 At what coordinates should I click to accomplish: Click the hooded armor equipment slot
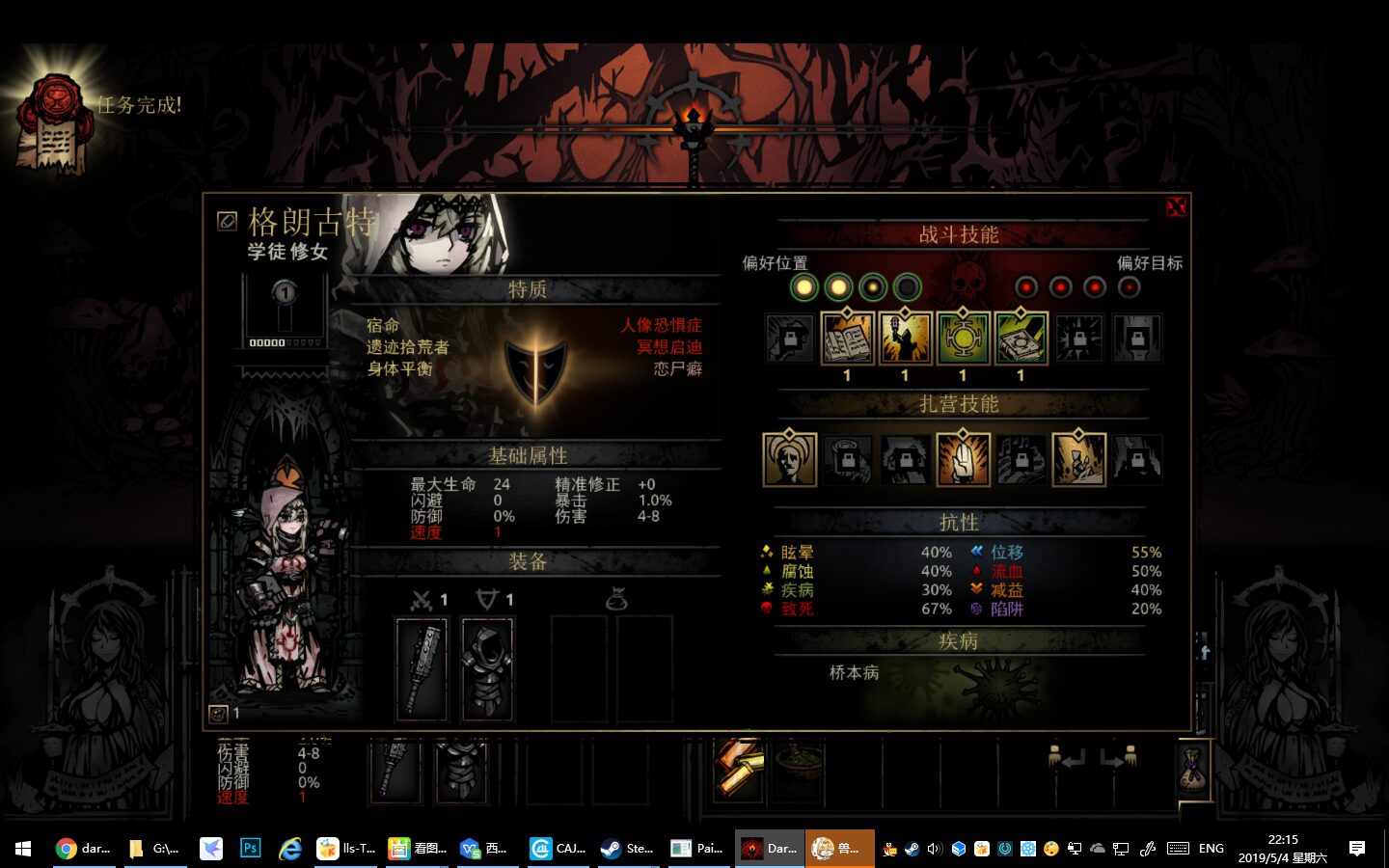point(487,669)
